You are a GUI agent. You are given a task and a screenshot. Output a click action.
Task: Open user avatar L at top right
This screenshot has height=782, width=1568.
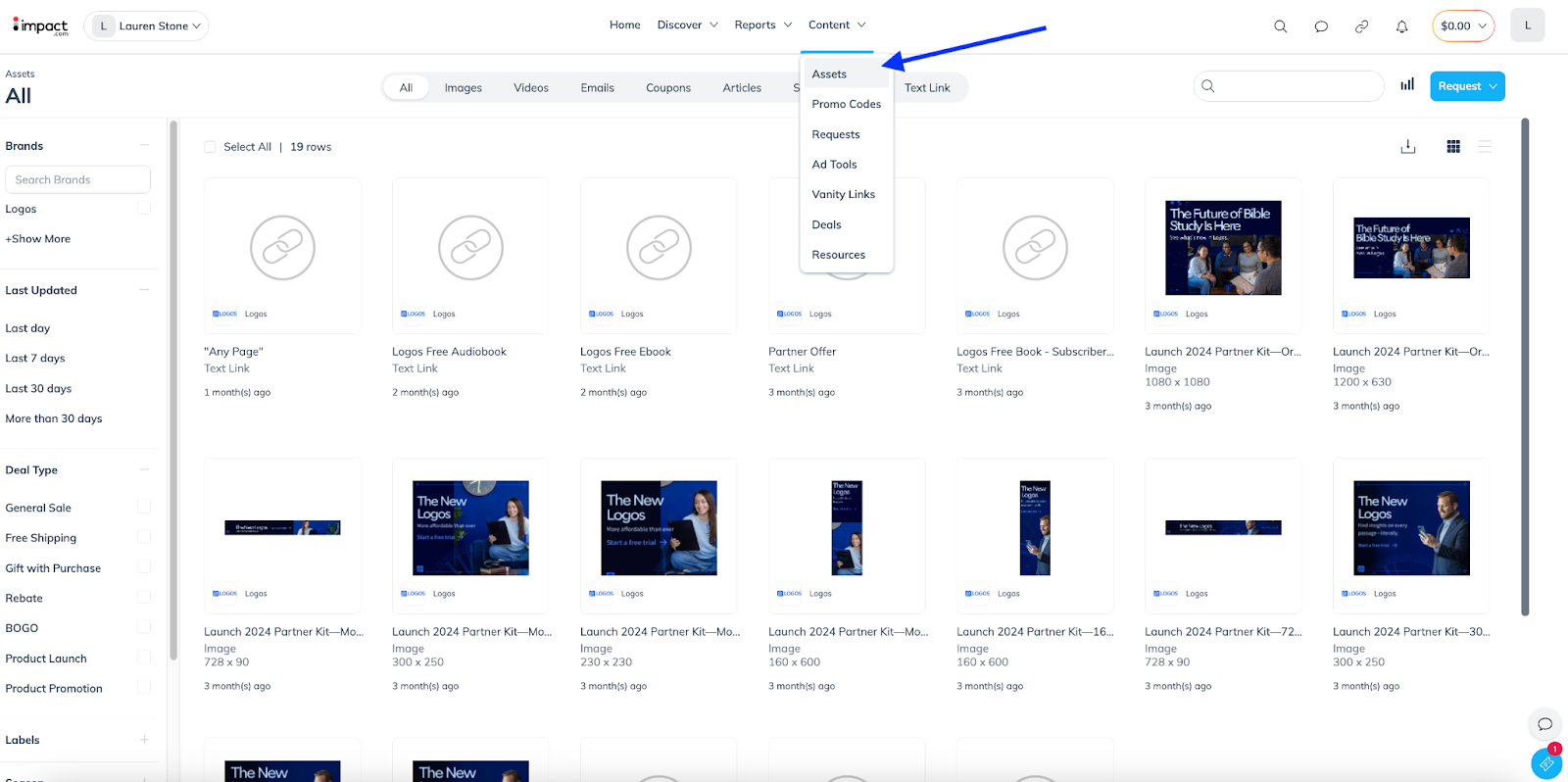(1527, 25)
